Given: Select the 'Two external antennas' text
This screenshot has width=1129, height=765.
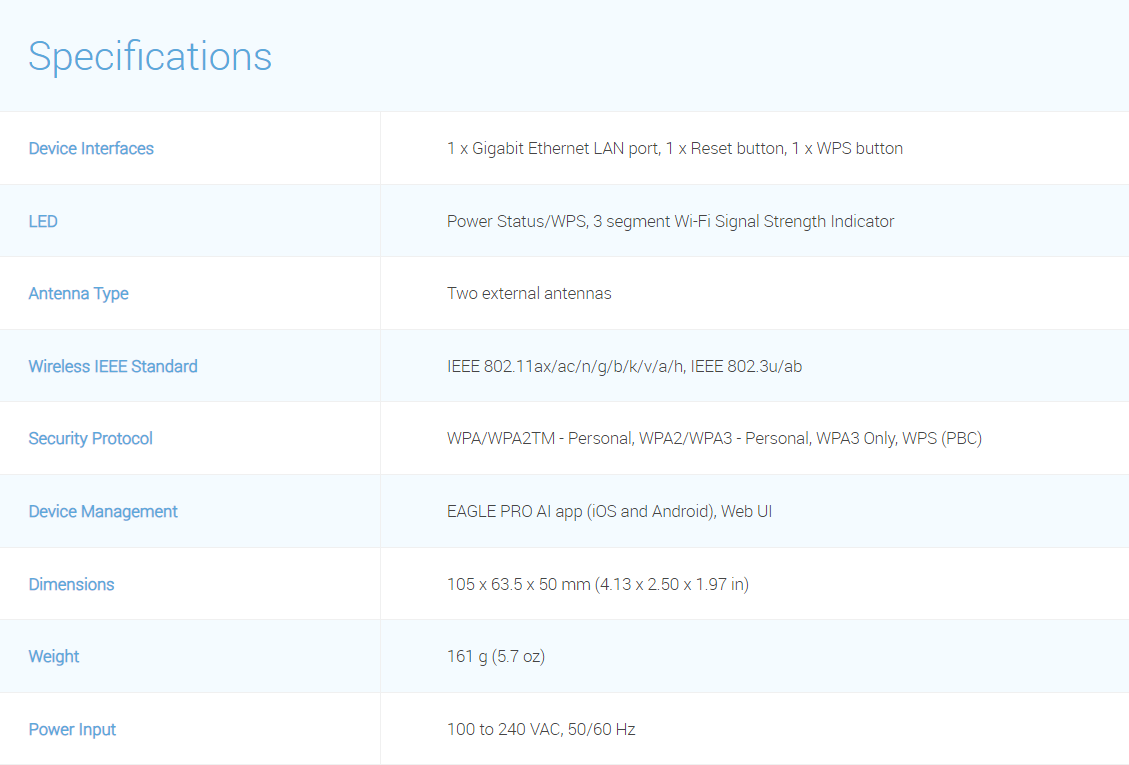Looking at the screenshot, I should pyautogui.click(x=529, y=293).
